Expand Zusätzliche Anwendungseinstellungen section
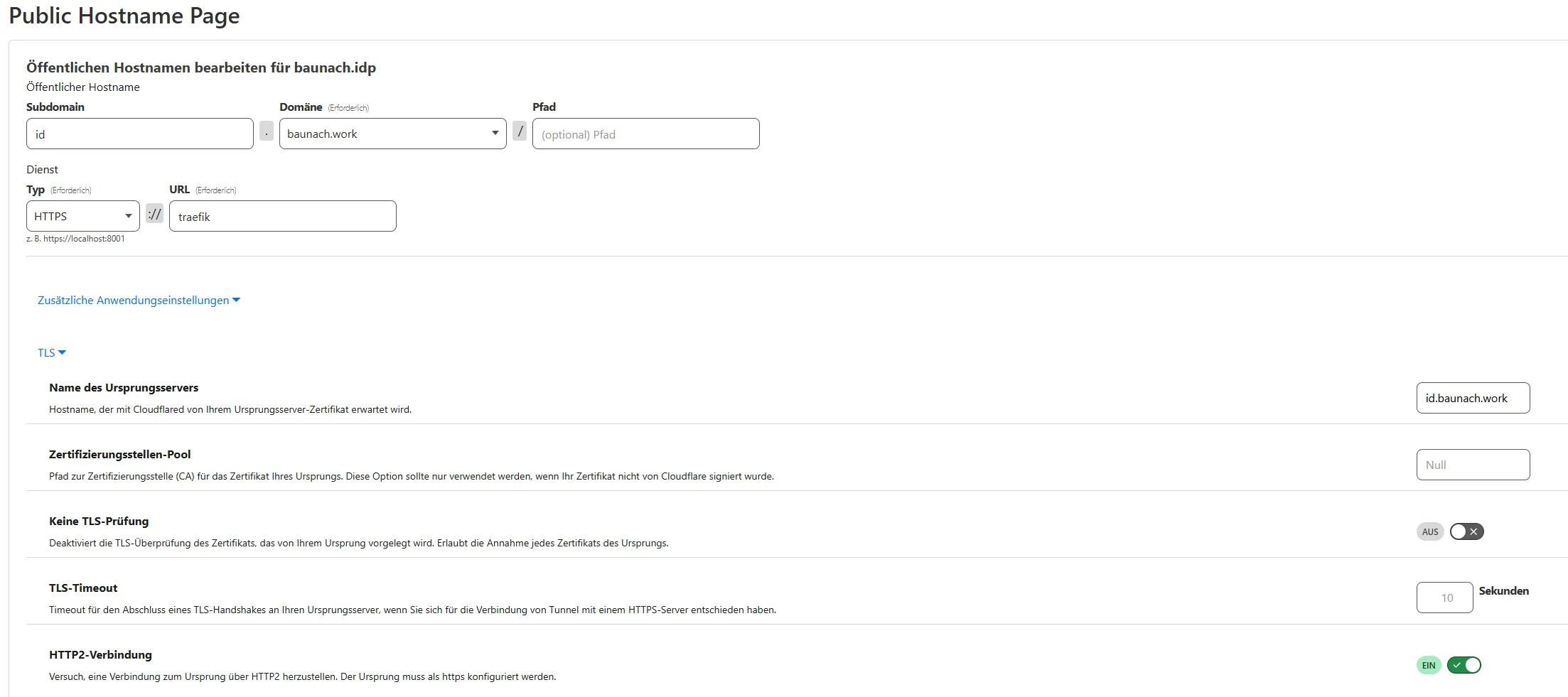Screen dimensions: 1568x697 [139, 301]
